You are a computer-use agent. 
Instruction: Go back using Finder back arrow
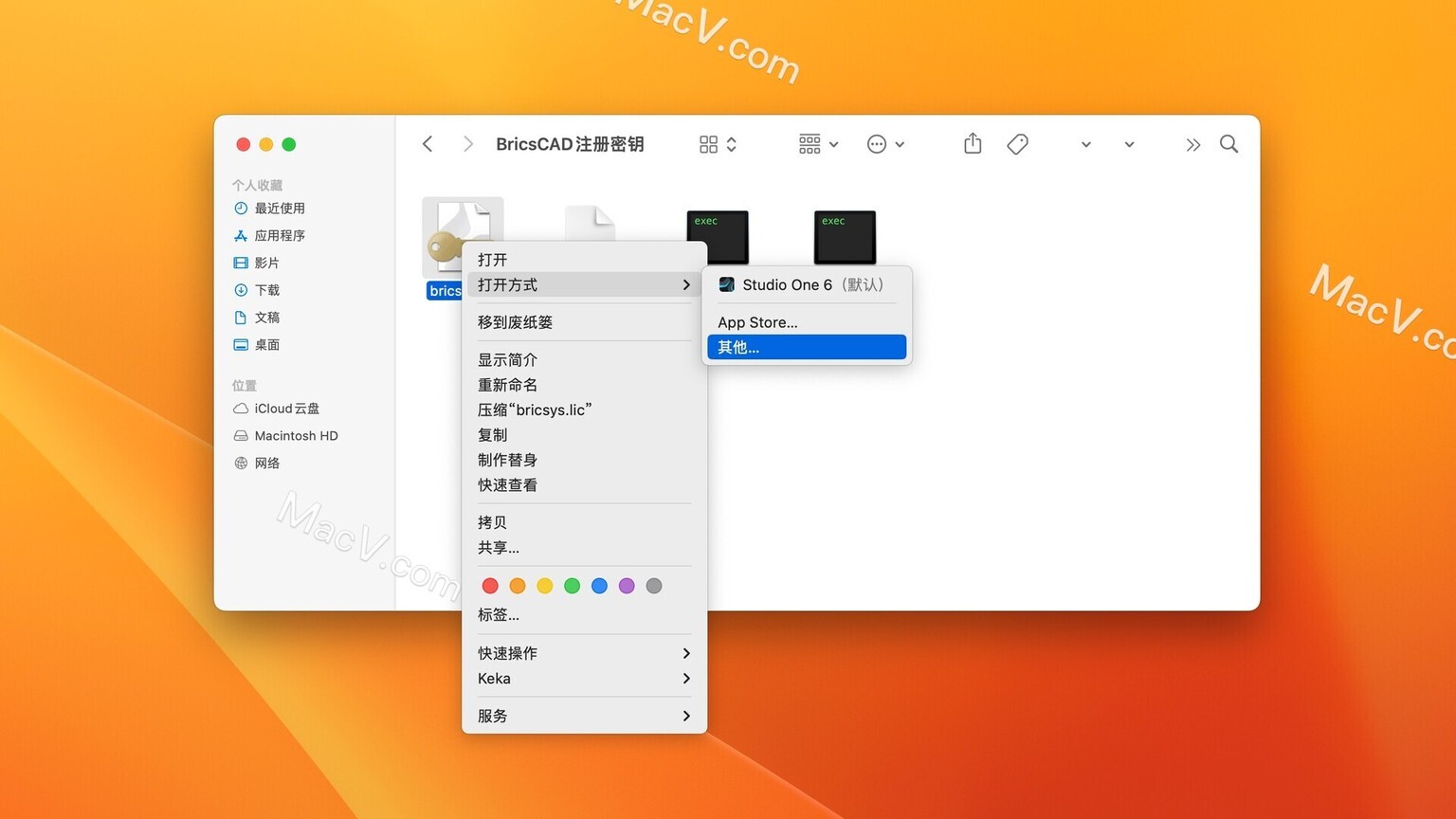click(428, 144)
